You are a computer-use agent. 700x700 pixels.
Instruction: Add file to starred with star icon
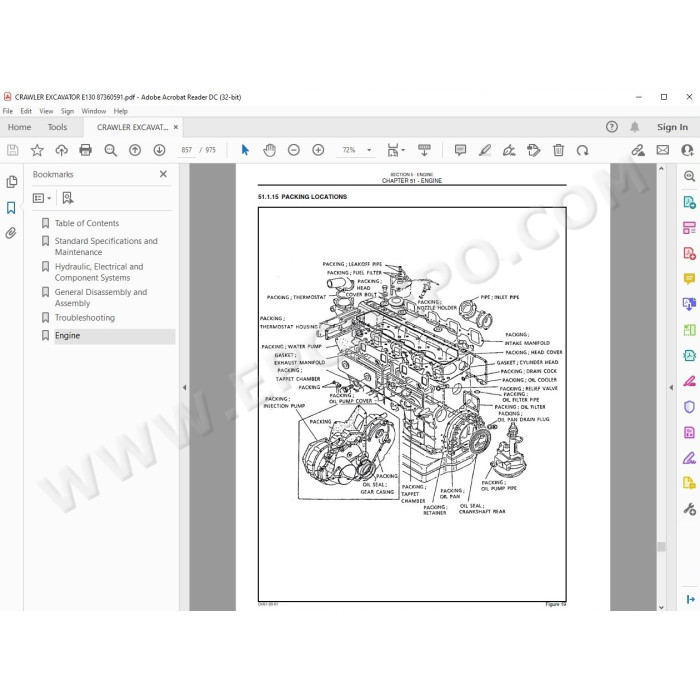(x=37, y=150)
